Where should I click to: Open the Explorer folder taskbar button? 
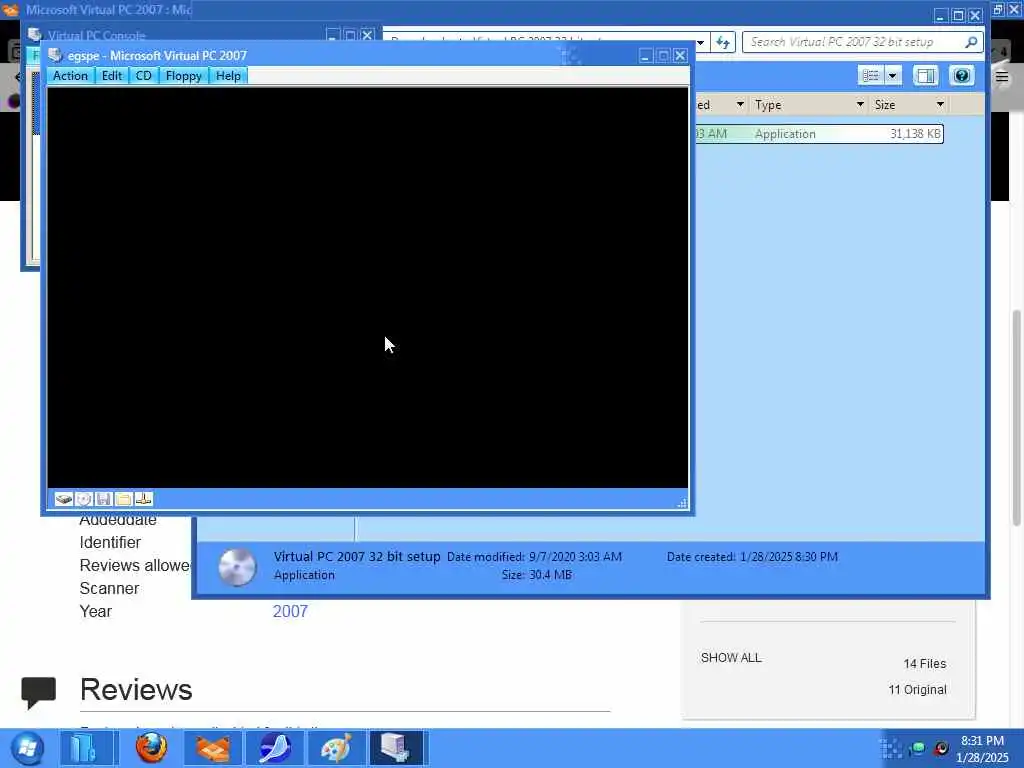pos(87,748)
